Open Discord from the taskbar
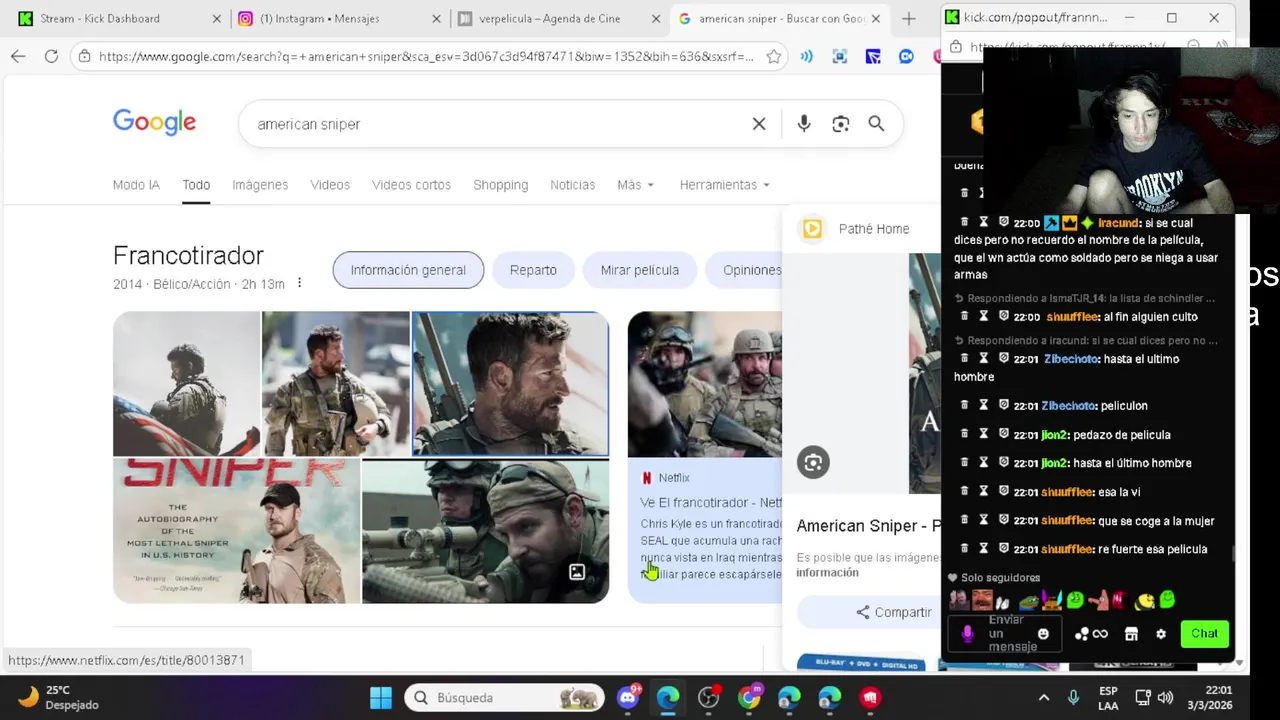 628,697
